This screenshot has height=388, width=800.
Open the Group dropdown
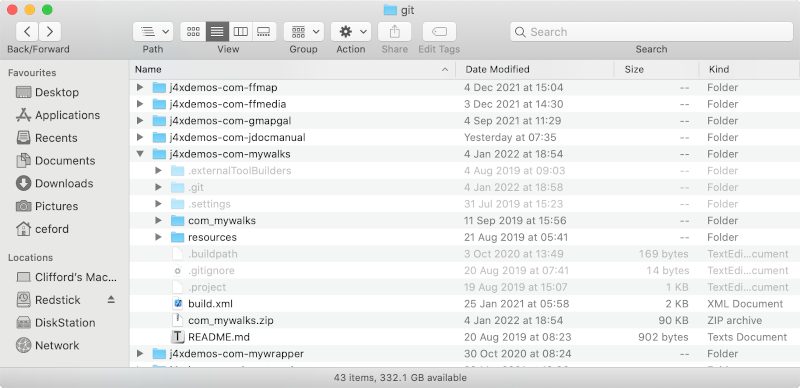304,32
